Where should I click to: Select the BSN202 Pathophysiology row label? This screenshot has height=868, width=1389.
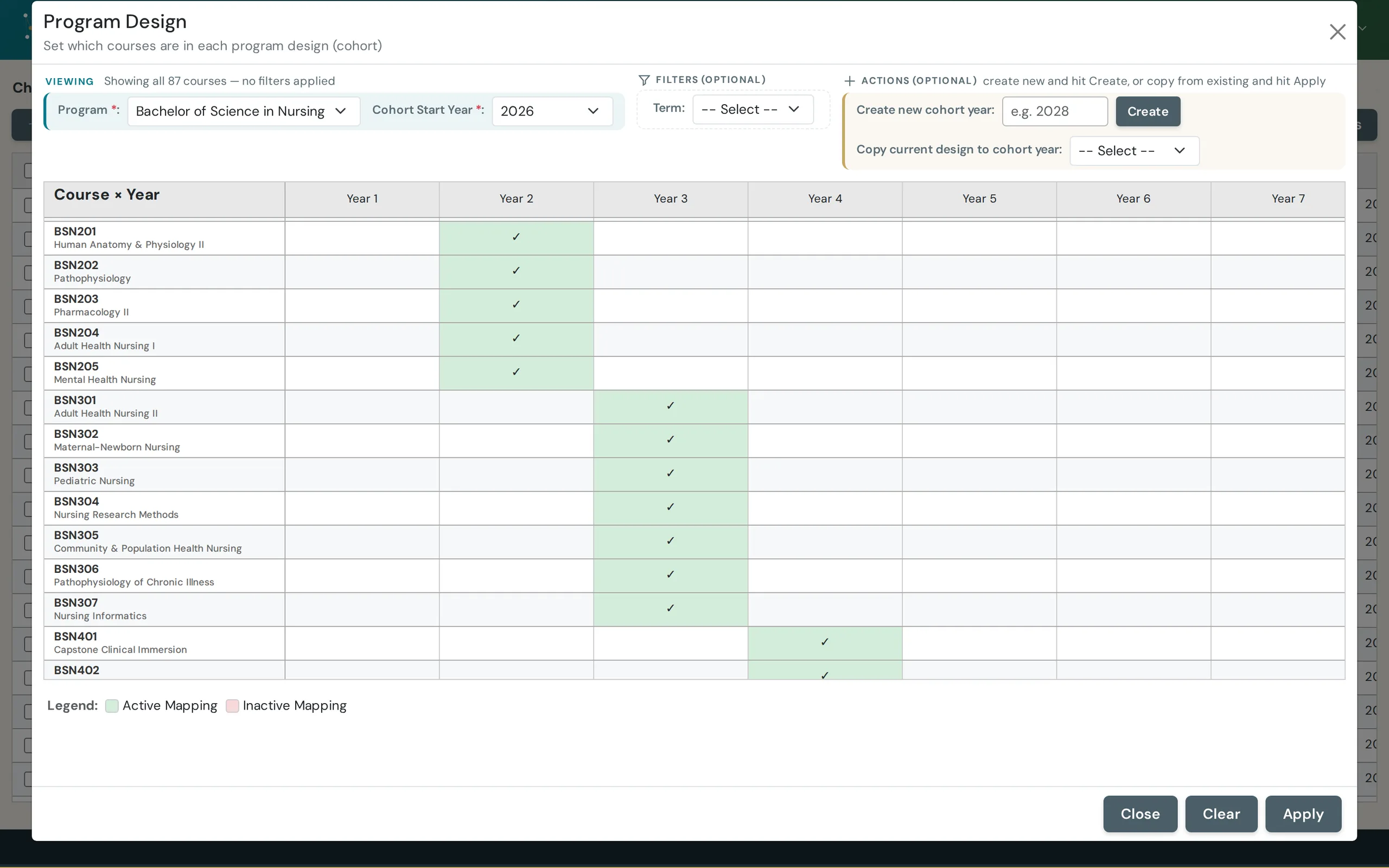pos(164,272)
